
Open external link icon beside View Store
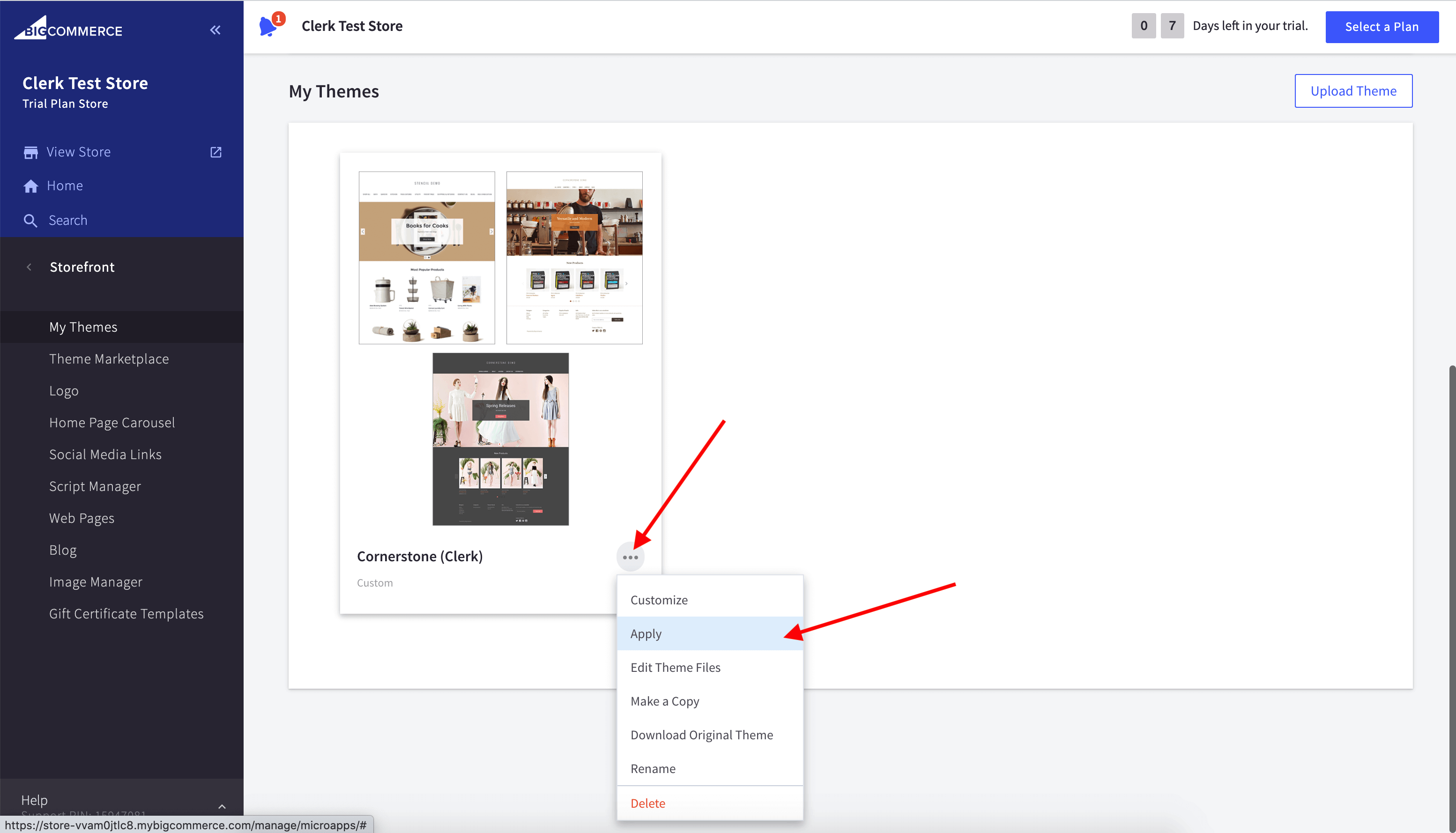215,152
